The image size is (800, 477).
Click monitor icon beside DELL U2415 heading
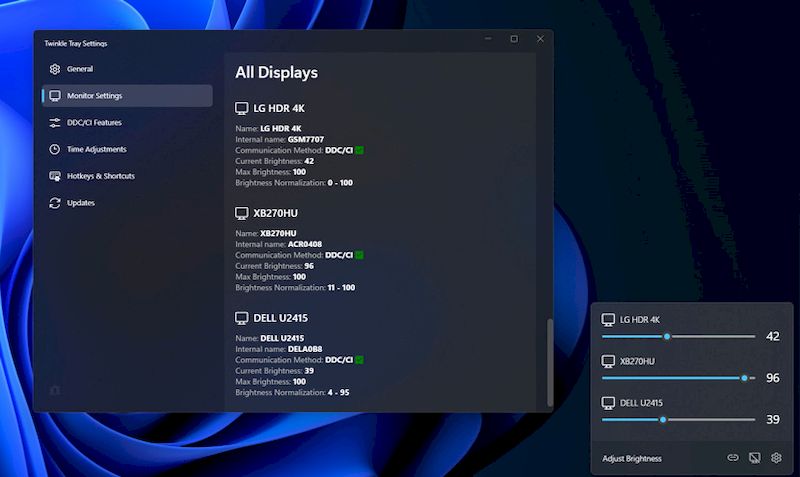[241, 318]
